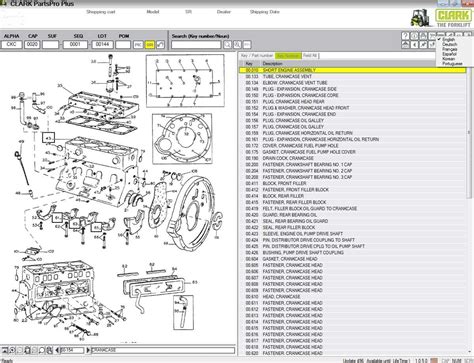The height and width of the screenshot is (363, 474).
Task: Select FELT, FILLER BLOCK OIL GUARD TO CRANKCASE row
Action: (x=353, y=209)
